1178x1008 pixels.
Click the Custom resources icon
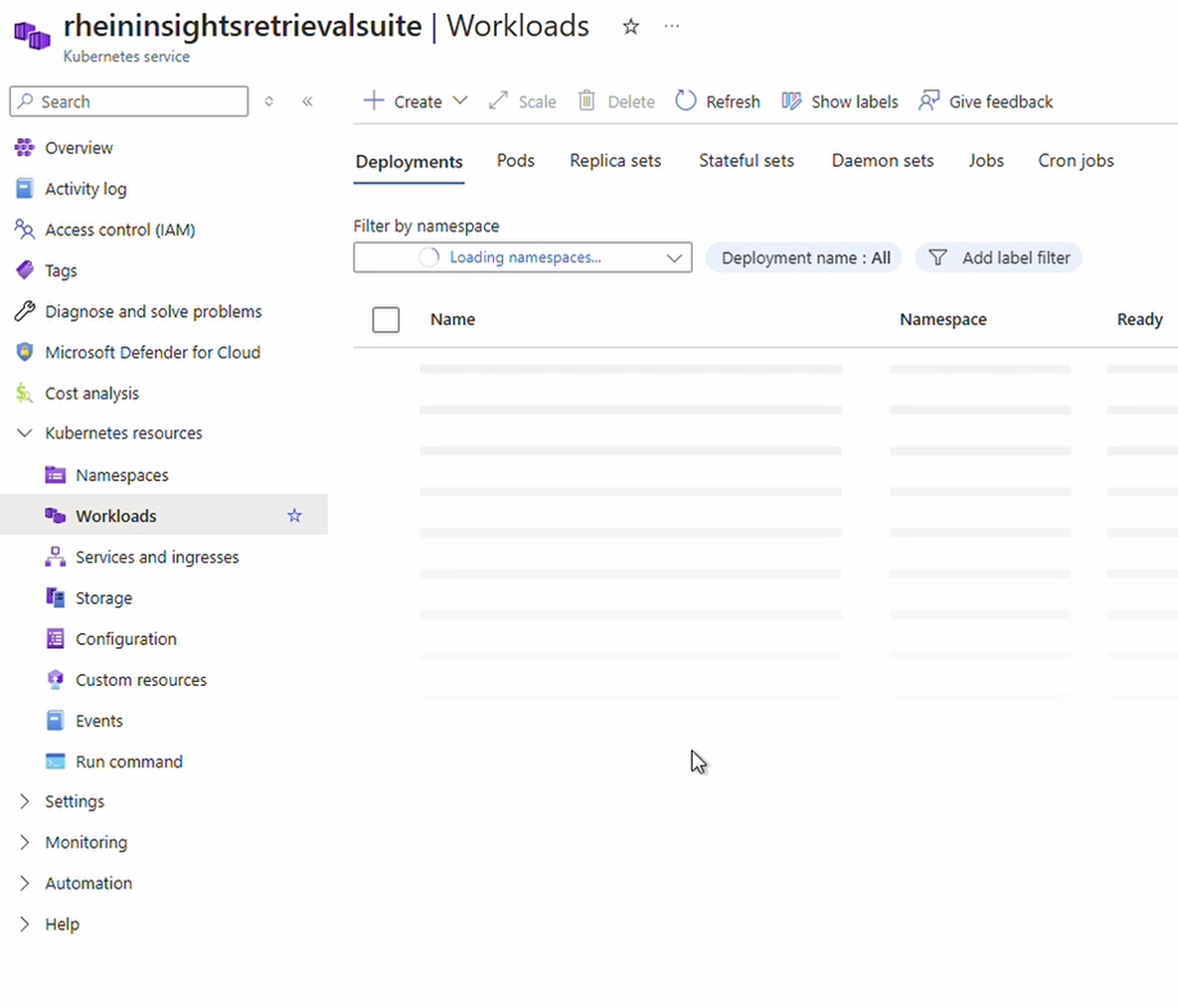(x=56, y=679)
